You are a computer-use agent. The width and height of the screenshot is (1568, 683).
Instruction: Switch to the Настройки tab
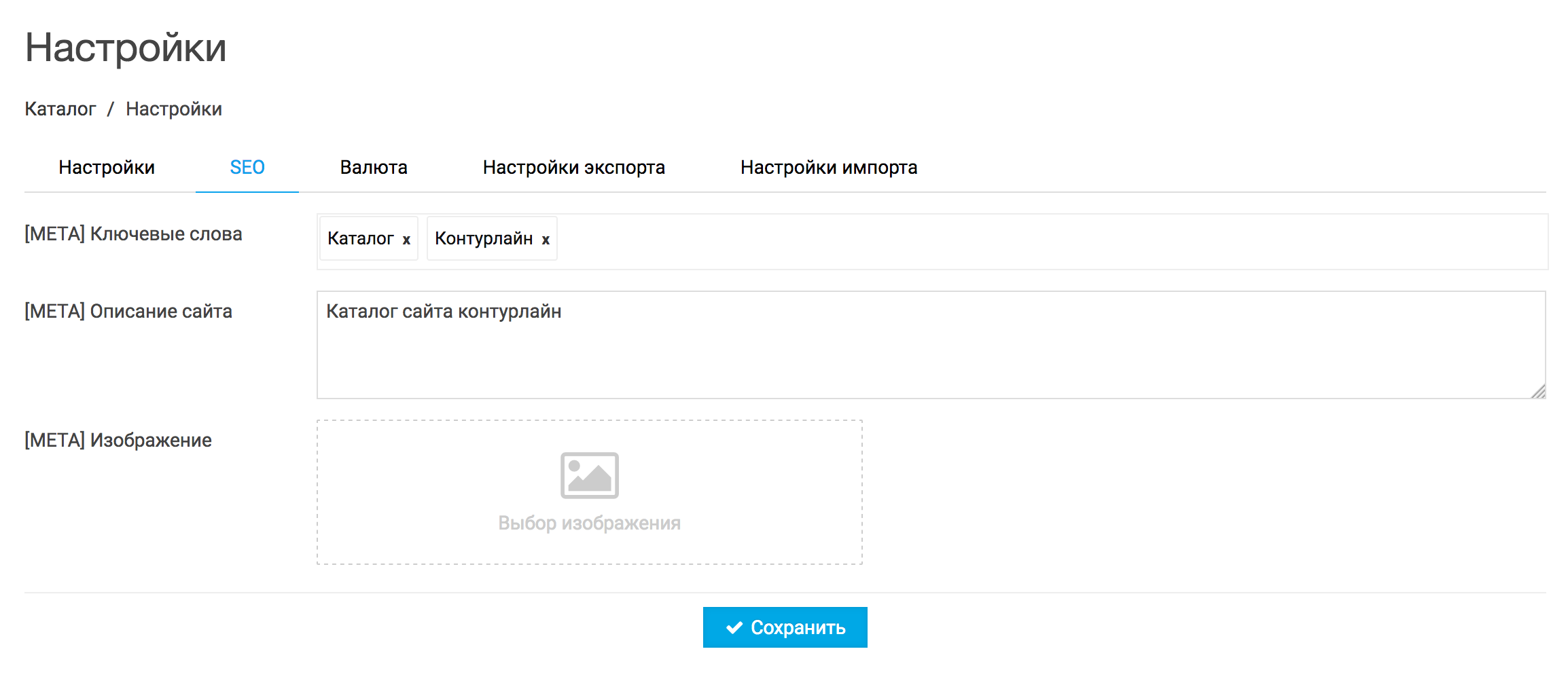click(x=107, y=167)
